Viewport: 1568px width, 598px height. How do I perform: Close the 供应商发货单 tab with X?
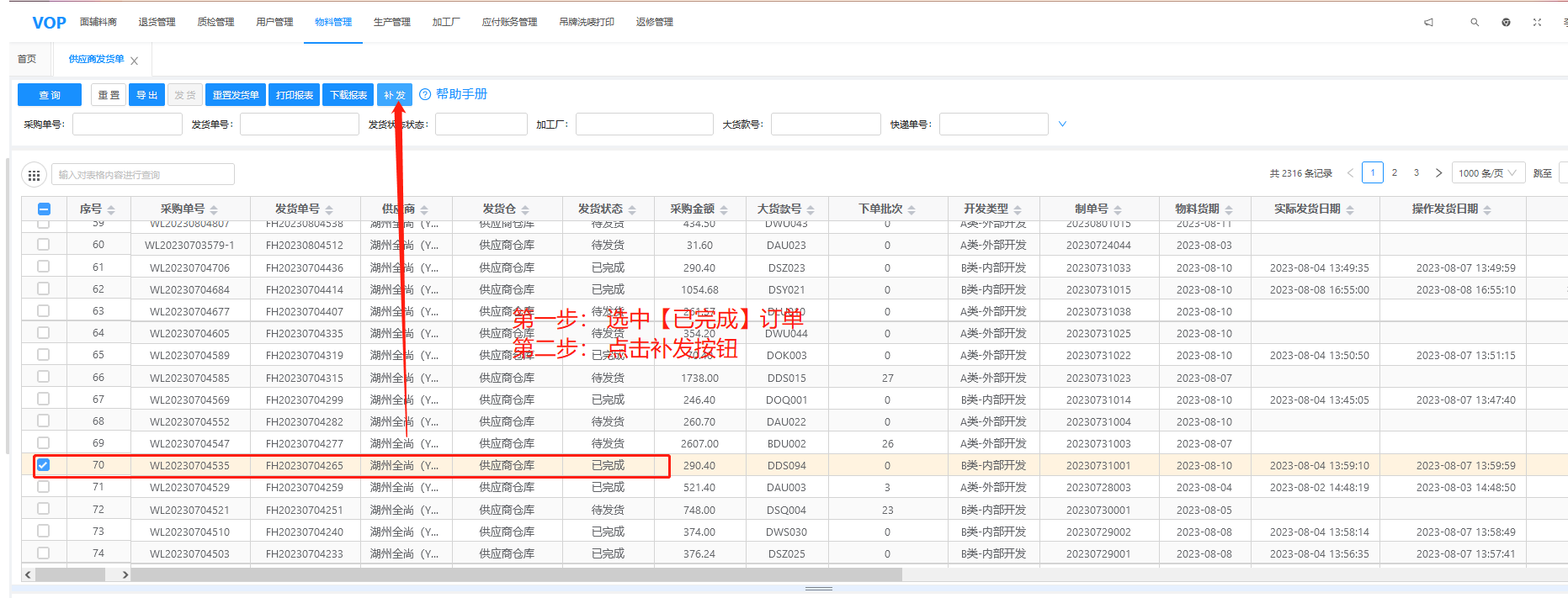pos(135,61)
